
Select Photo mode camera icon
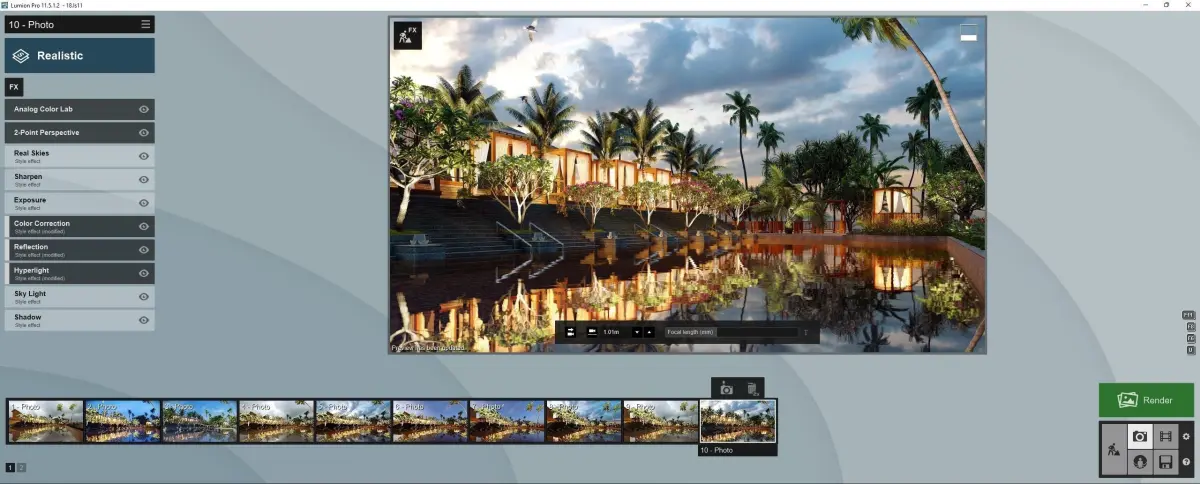point(1140,436)
